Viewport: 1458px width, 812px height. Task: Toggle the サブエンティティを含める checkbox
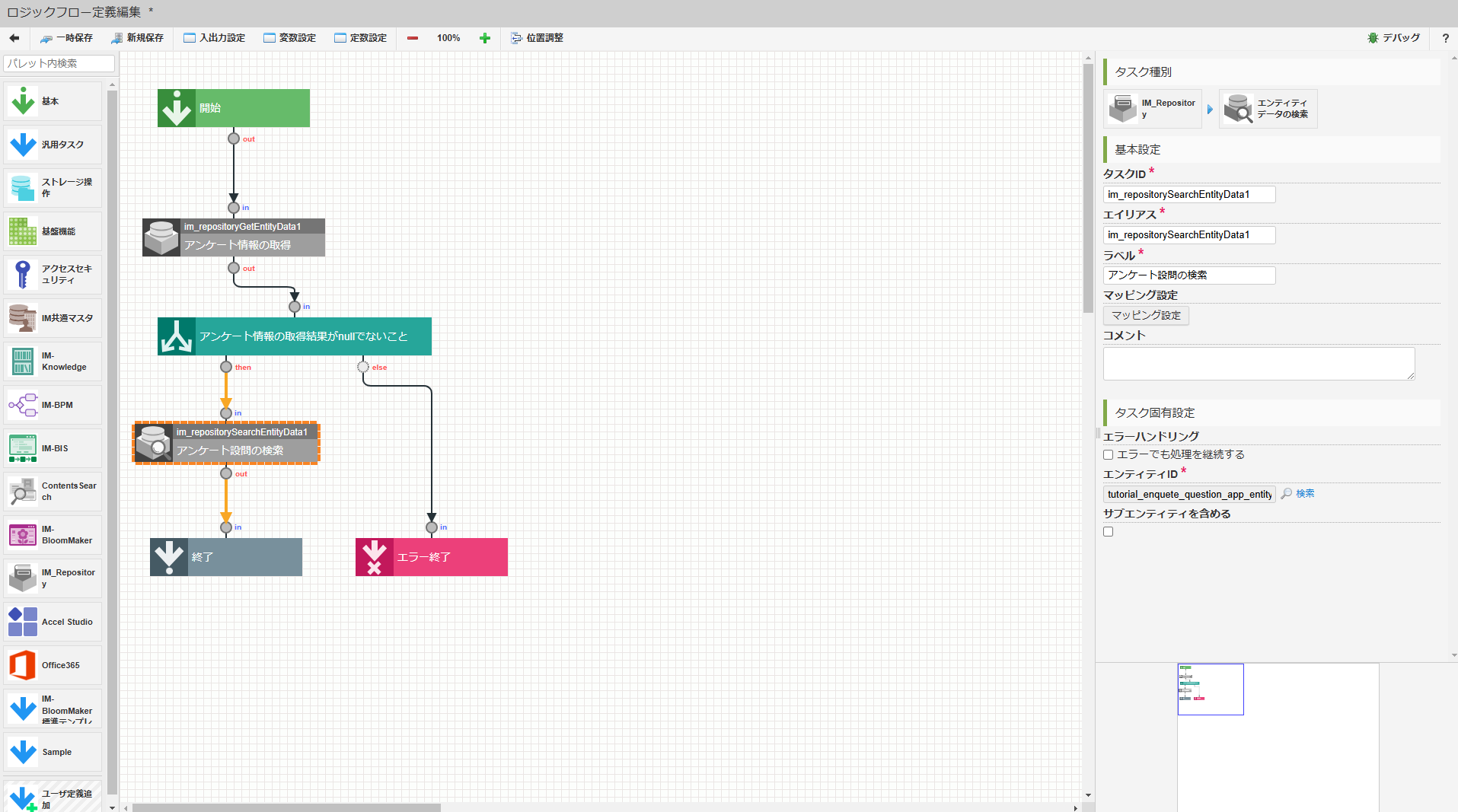click(1109, 532)
